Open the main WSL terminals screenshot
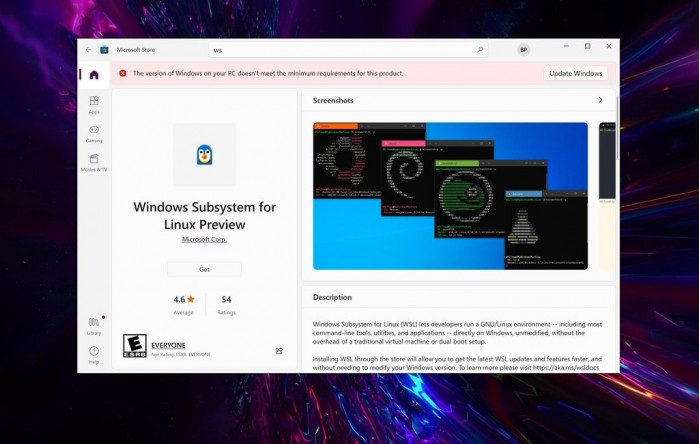 pos(450,196)
